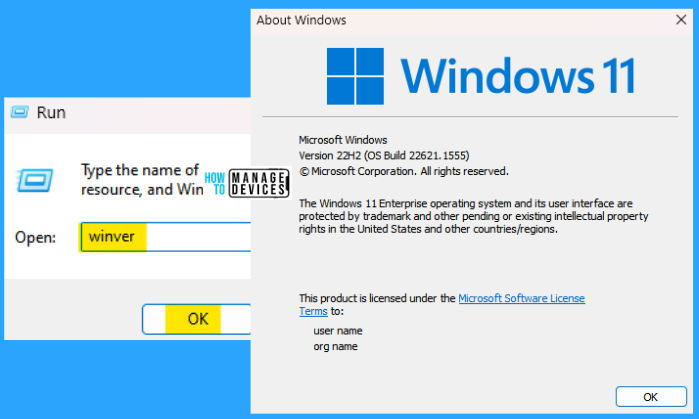The width and height of the screenshot is (699, 419).
Task: Click the 'Windows 11' wordmark text
Action: click(x=518, y=76)
